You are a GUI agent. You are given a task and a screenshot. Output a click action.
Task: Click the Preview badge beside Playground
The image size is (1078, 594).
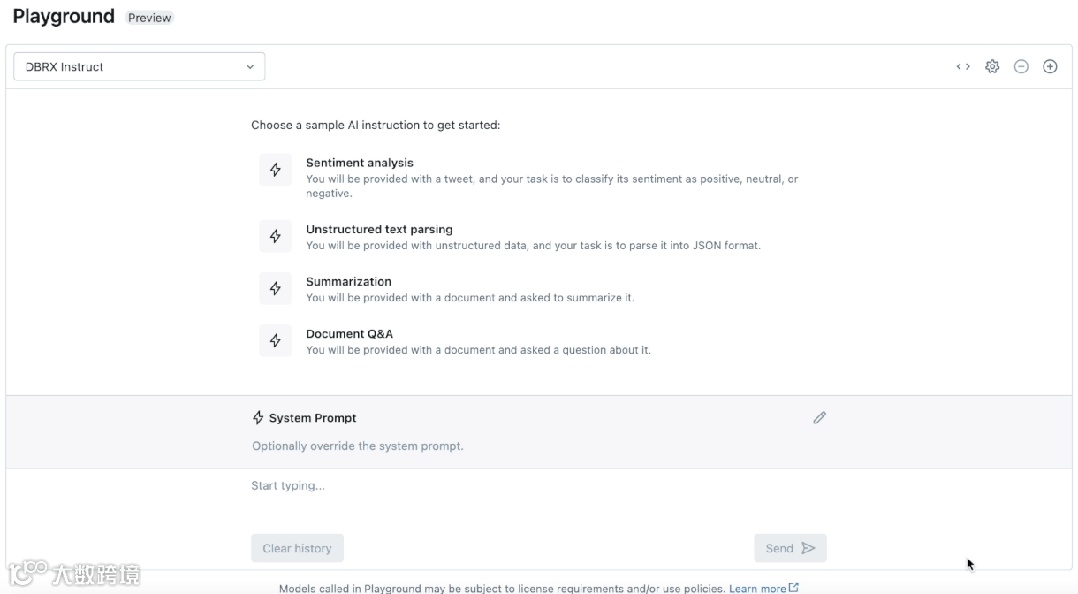point(150,18)
